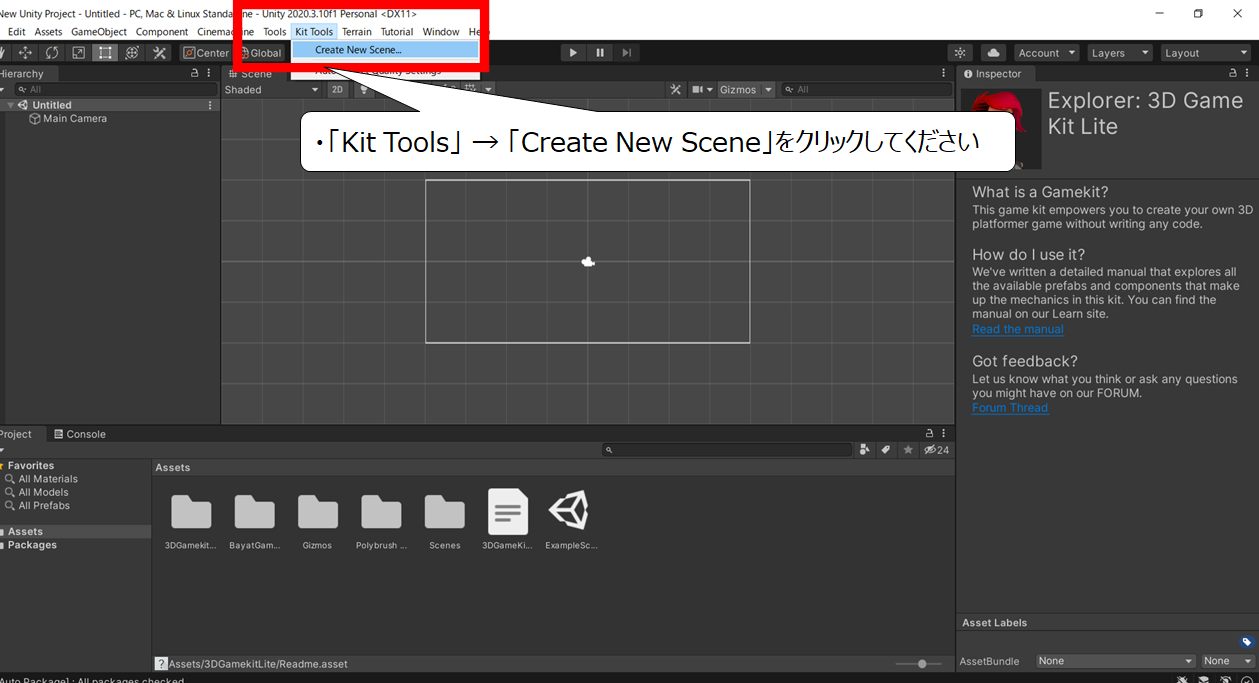
Task: Open the asset labels tag icon
Action: (x=1246, y=642)
